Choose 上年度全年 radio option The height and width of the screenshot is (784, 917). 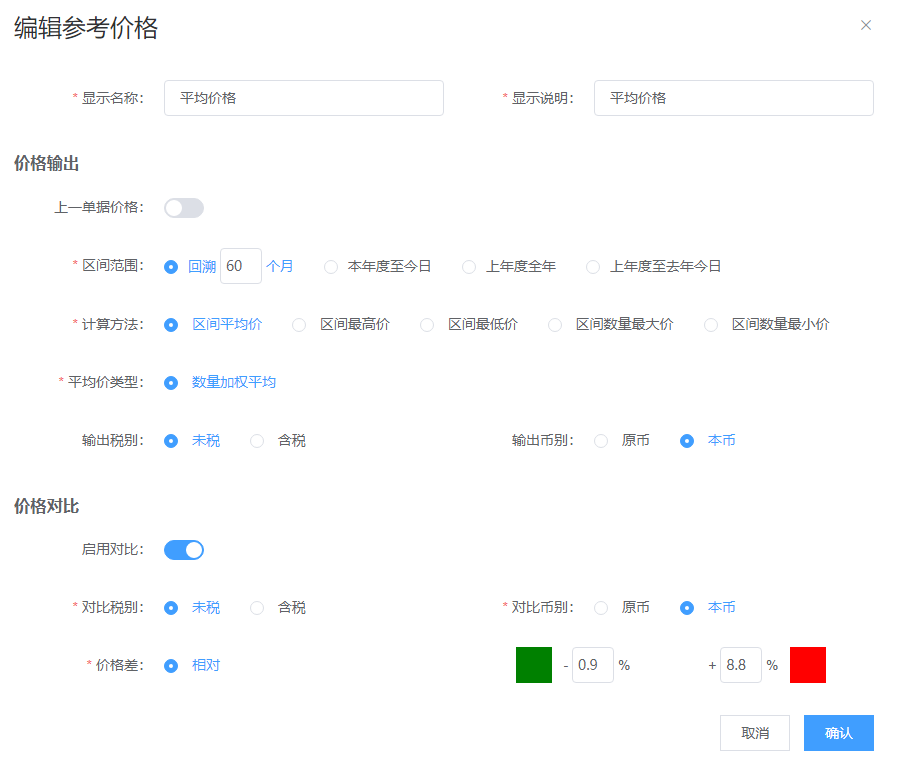point(469,267)
